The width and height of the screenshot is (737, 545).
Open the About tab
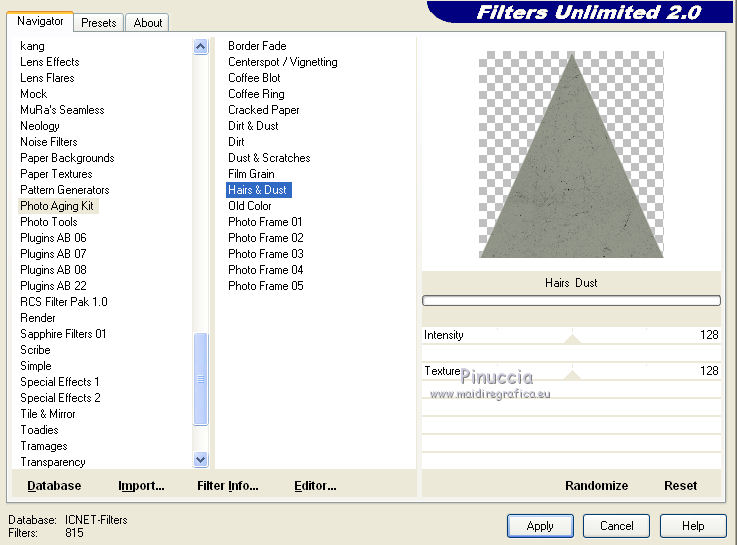pos(148,23)
